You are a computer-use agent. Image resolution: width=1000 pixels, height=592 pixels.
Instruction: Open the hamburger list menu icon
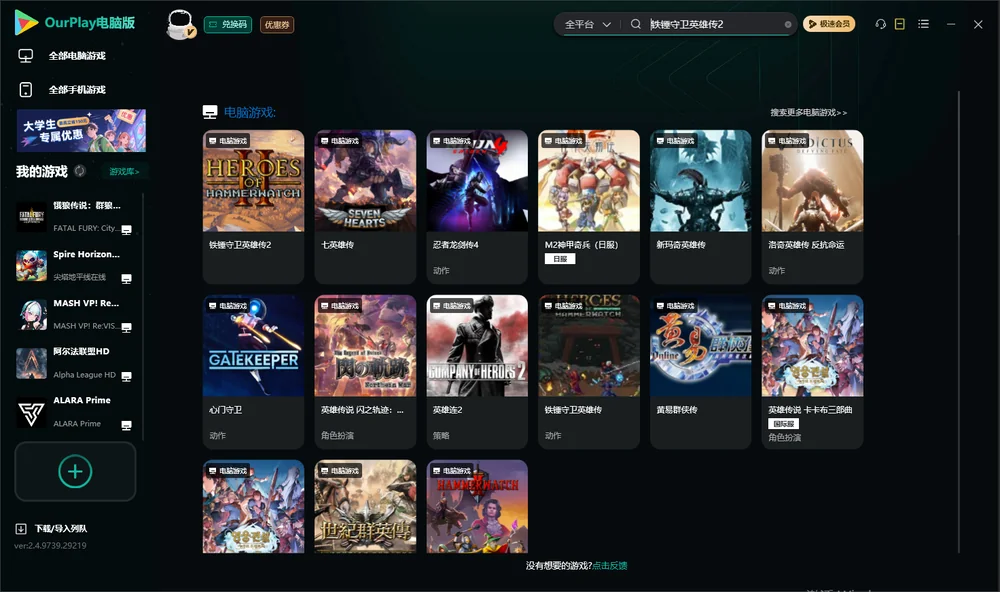tap(923, 24)
